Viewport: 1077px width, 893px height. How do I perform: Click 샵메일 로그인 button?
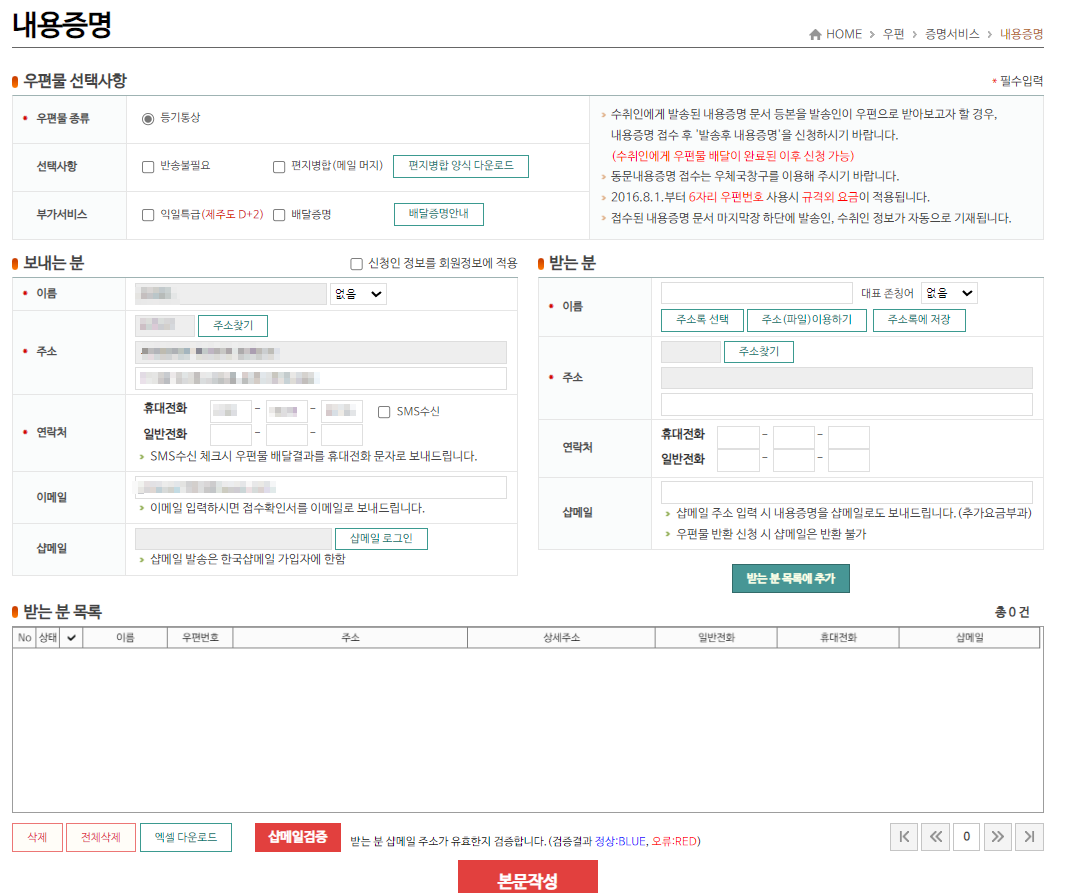(381, 539)
